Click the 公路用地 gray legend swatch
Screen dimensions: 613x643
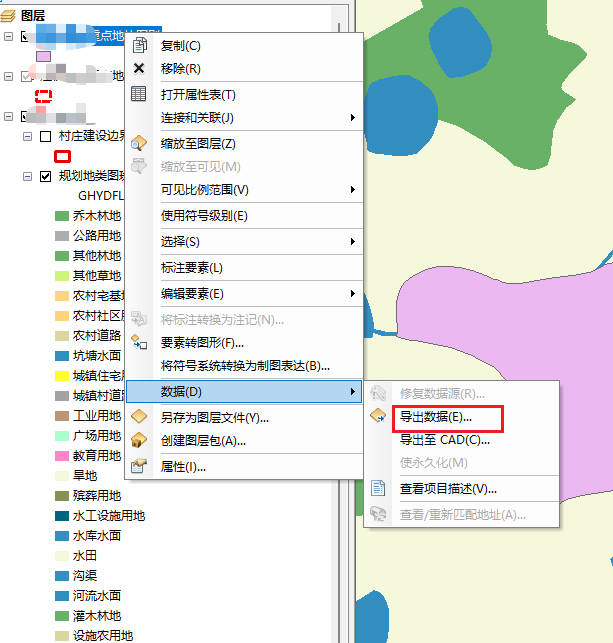tap(62, 236)
